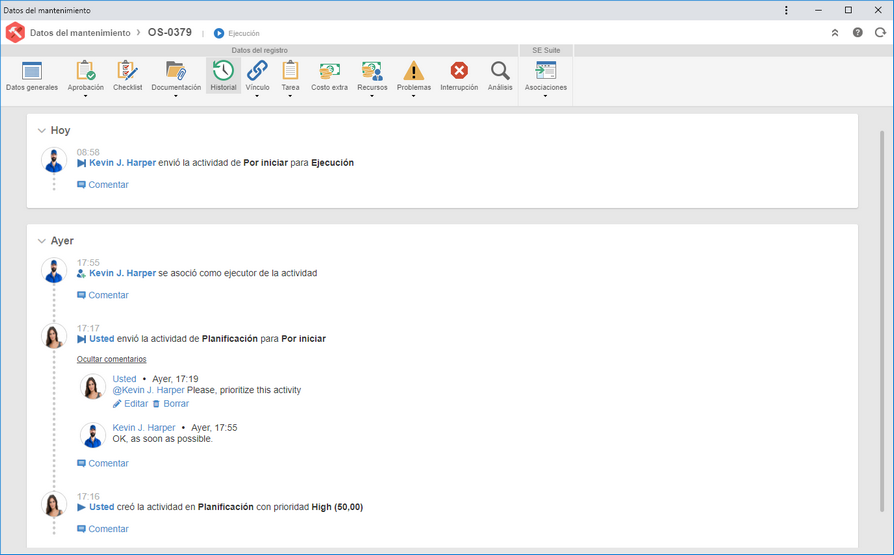Click the pencil icon beside Editar

click(117, 404)
